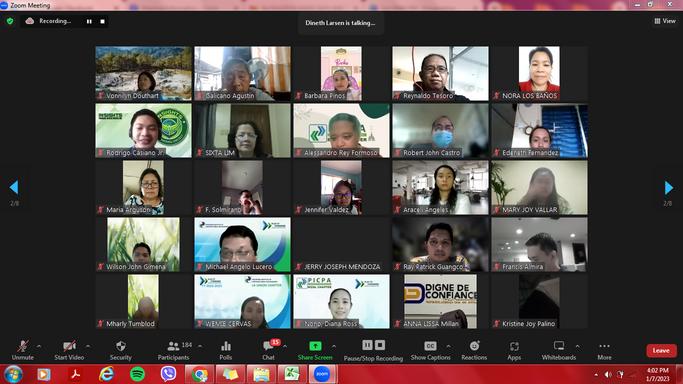This screenshot has width=683, height=384.
Task: Open the View layout menu
Action: pos(665,21)
